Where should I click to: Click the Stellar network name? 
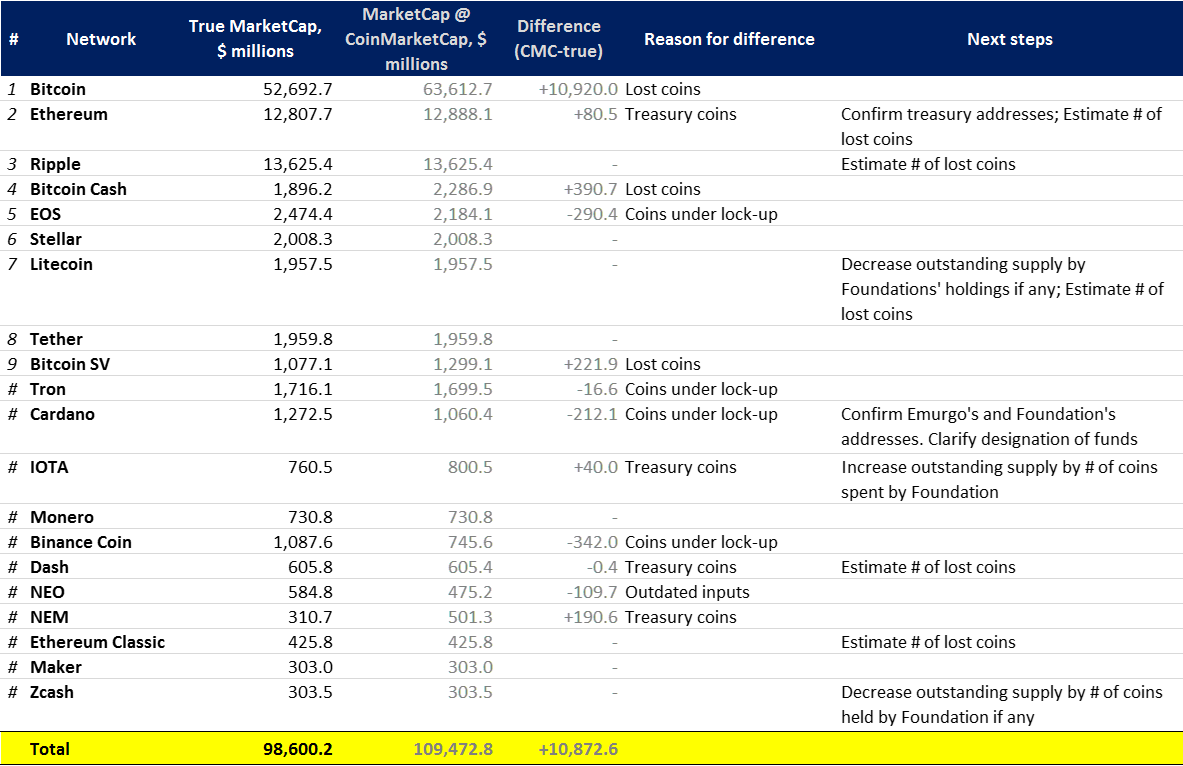click(x=55, y=238)
